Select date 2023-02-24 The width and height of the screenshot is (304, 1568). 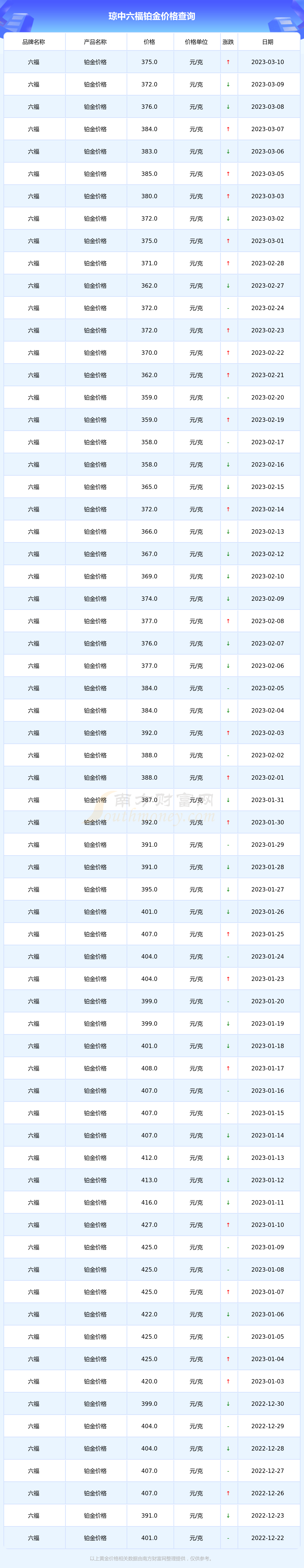coord(268,308)
